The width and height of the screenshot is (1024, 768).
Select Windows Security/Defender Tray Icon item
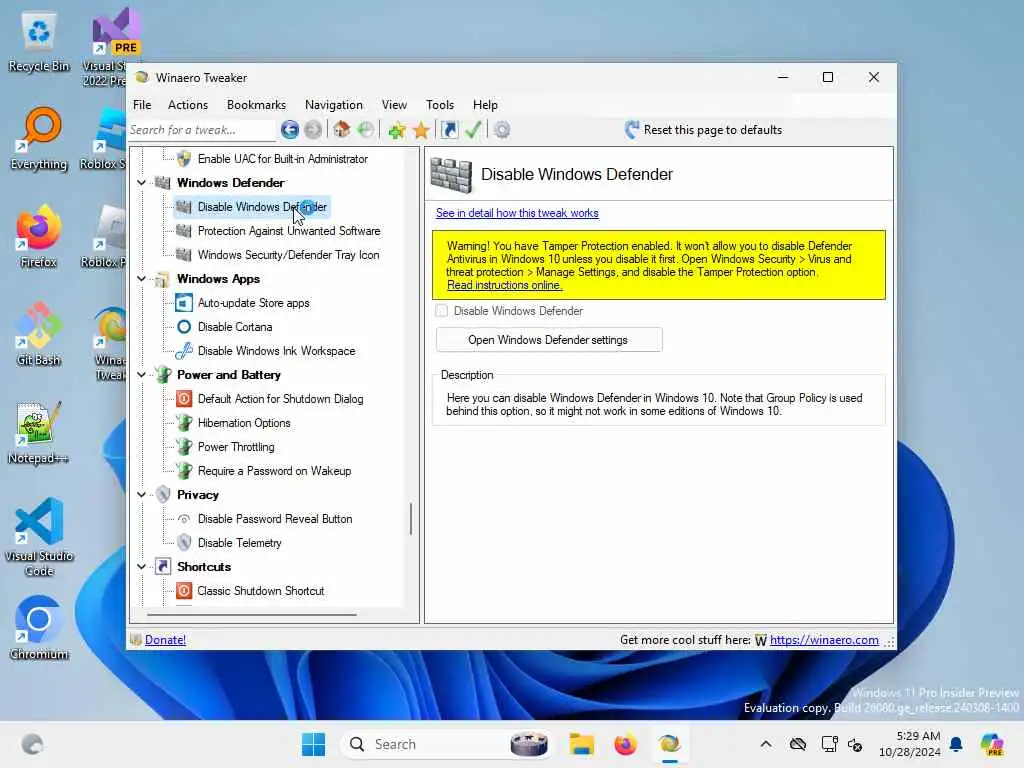pyautogui.click(x=288, y=255)
